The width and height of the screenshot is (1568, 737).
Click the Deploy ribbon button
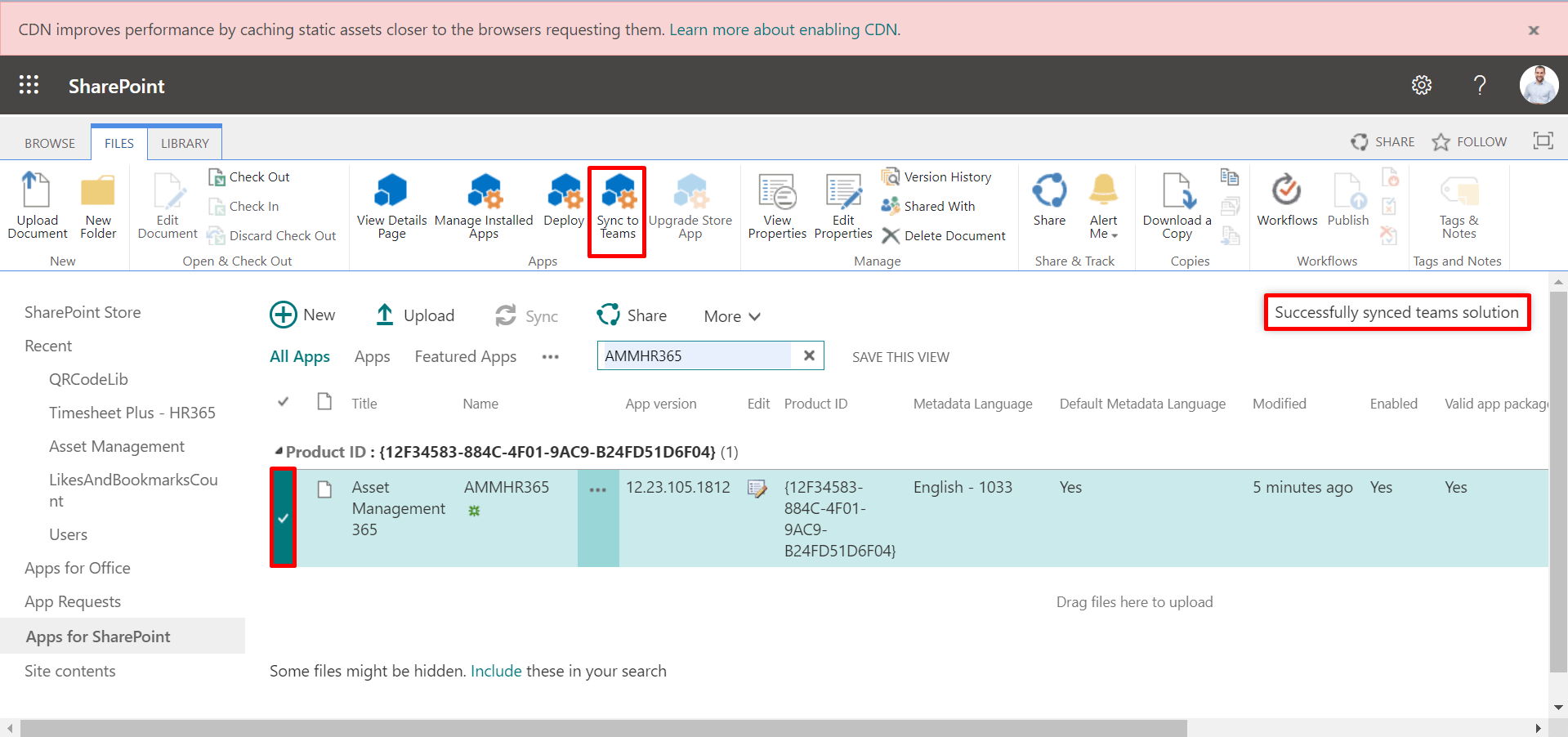[x=564, y=201]
